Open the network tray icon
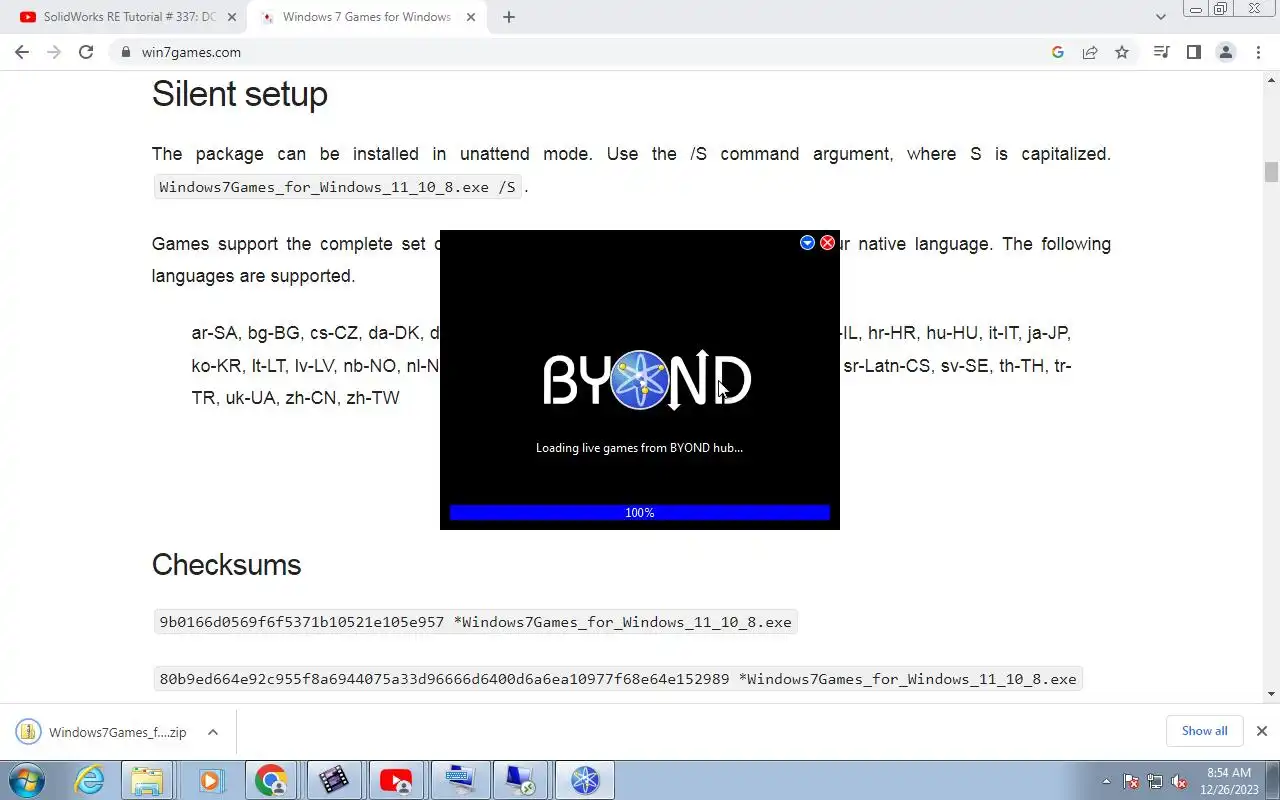 point(1155,781)
